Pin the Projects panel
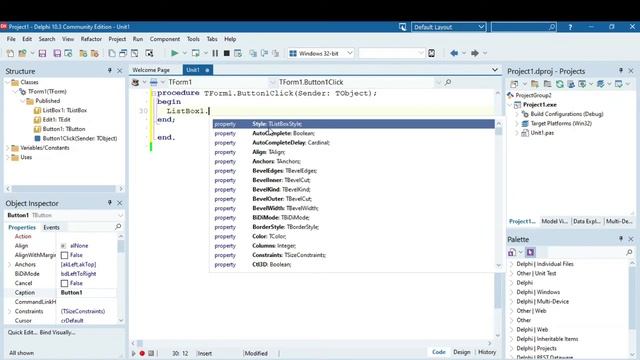 coord(621,71)
